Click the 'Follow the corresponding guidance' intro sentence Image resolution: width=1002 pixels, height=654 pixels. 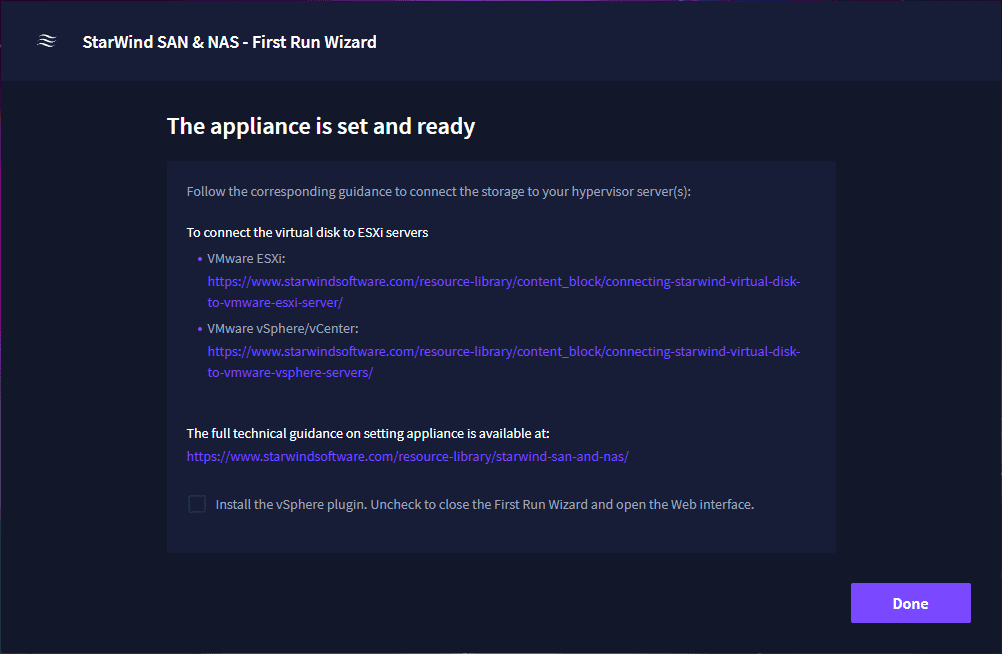pos(438,192)
